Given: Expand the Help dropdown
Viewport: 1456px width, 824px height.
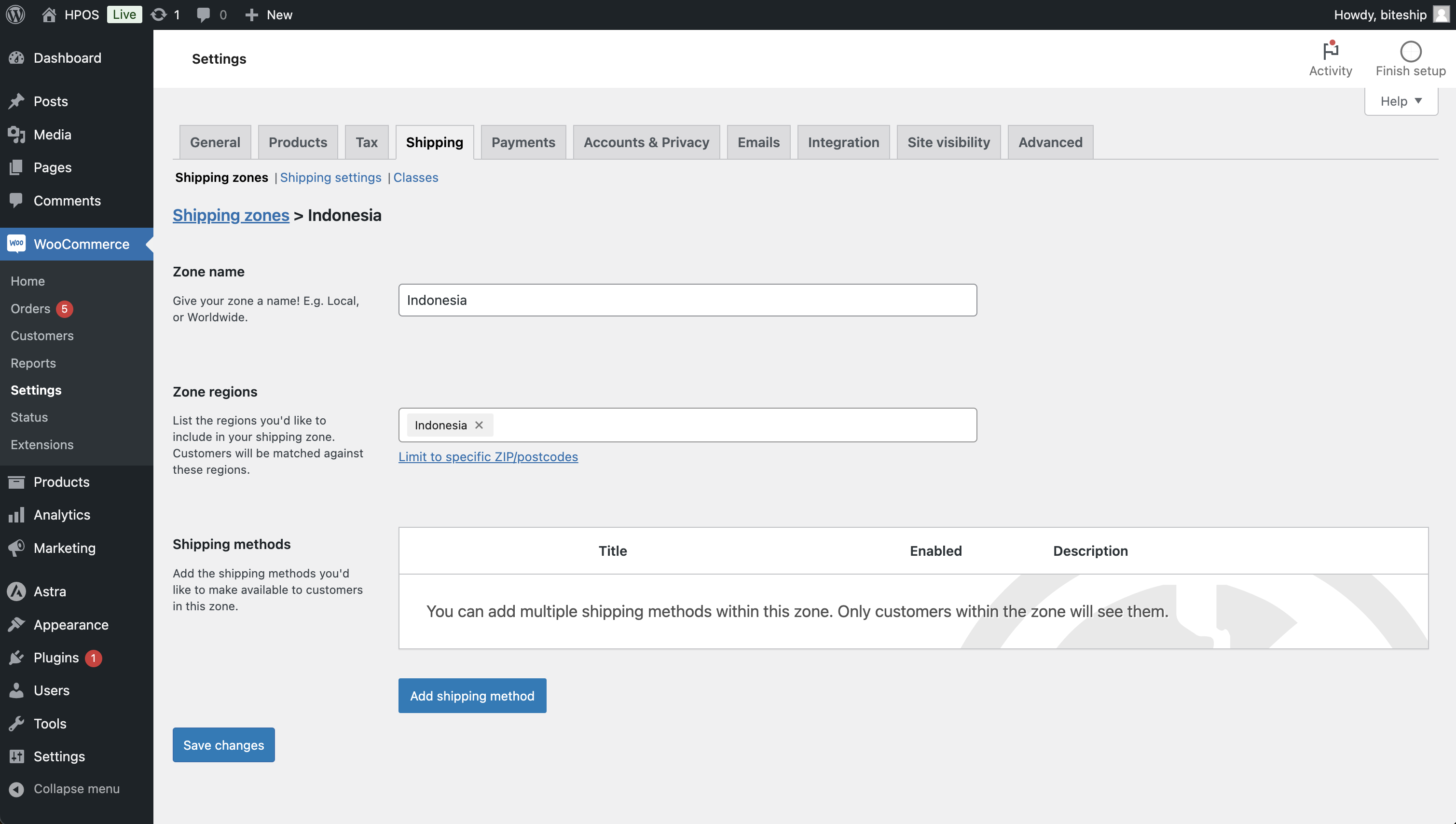Looking at the screenshot, I should click(1401, 101).
